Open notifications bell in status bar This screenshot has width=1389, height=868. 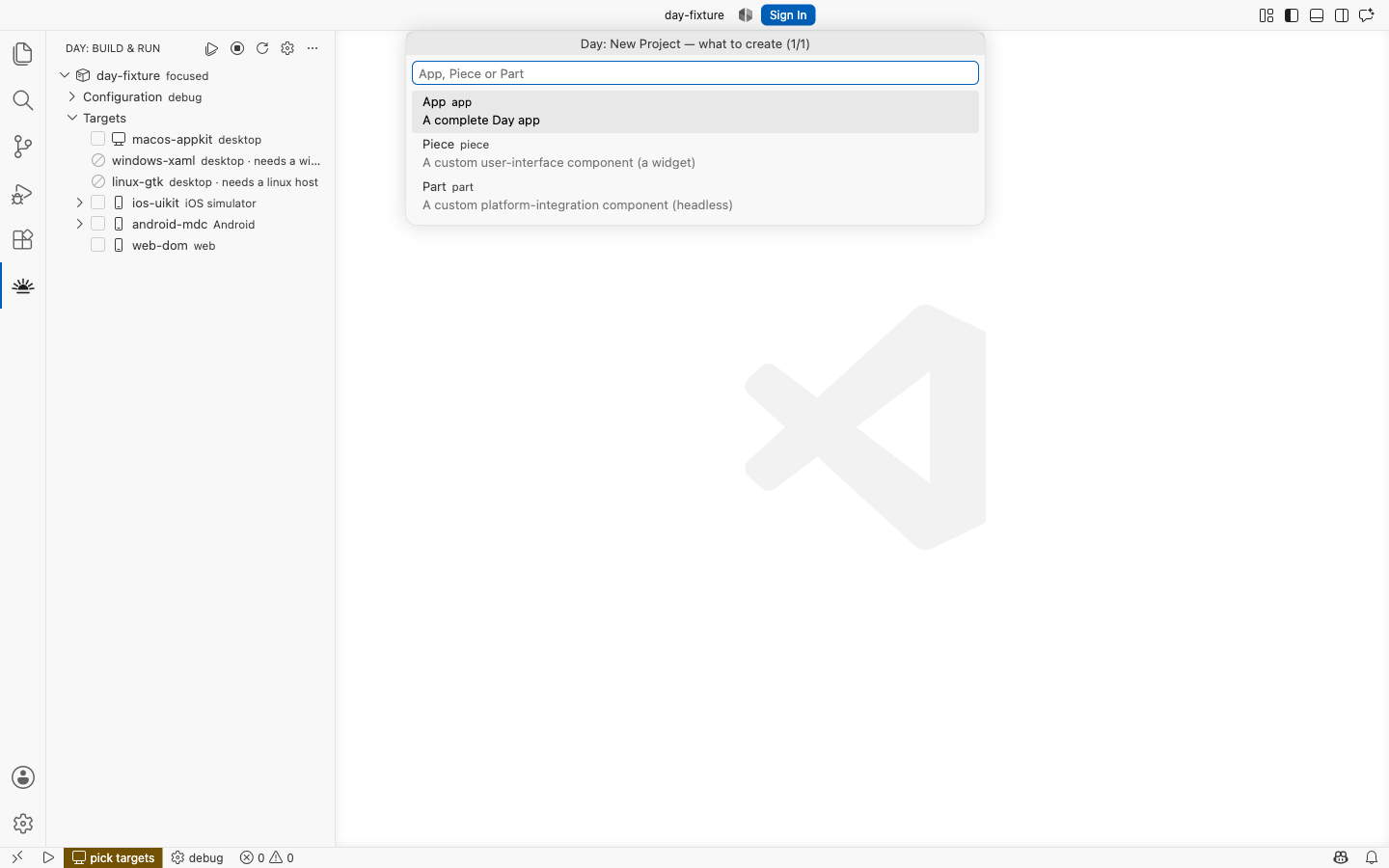tap(1372, 857)
